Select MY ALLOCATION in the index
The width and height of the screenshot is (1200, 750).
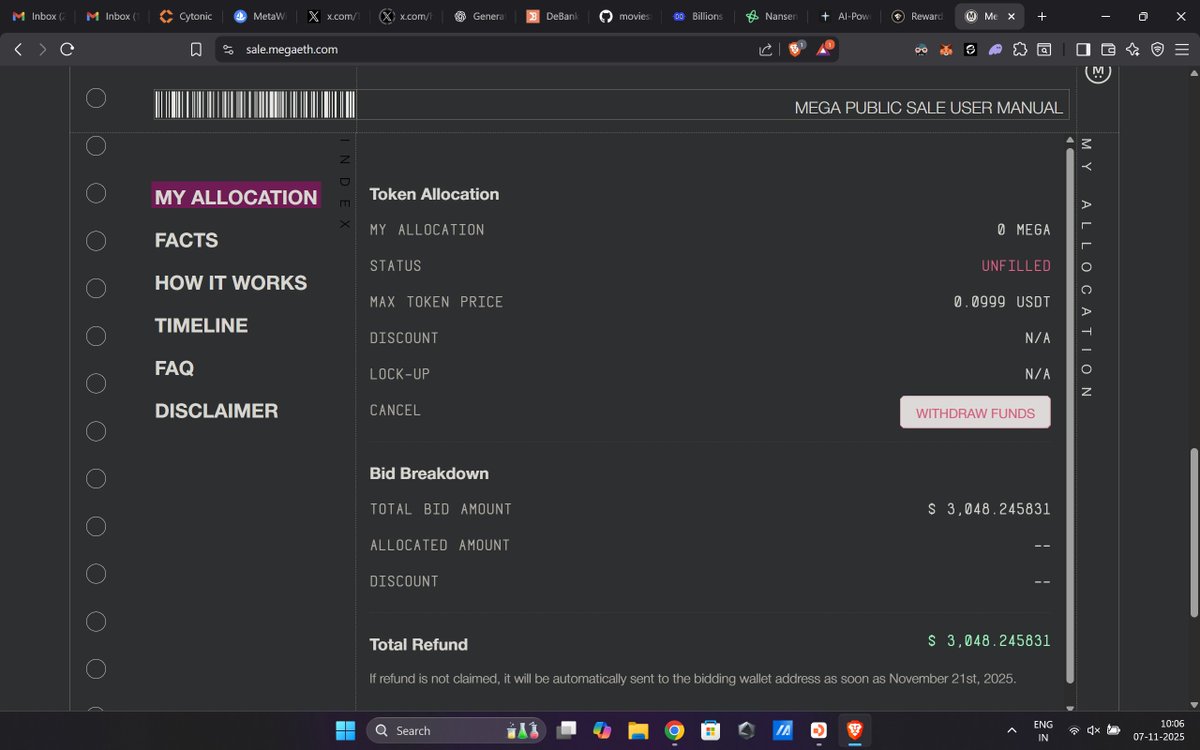tap(236, 197)
